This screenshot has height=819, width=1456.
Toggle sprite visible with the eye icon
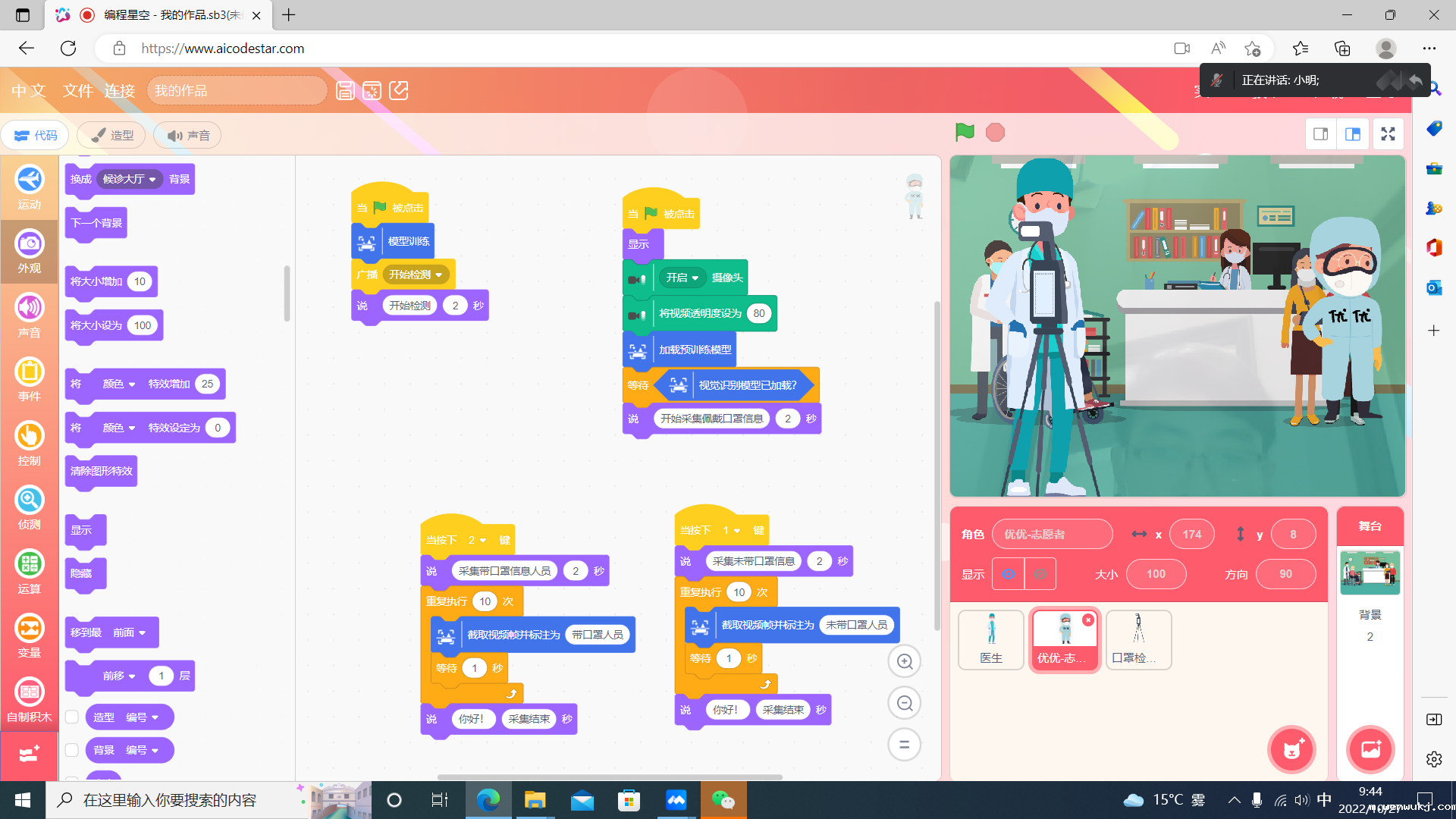coord(1008,574)
